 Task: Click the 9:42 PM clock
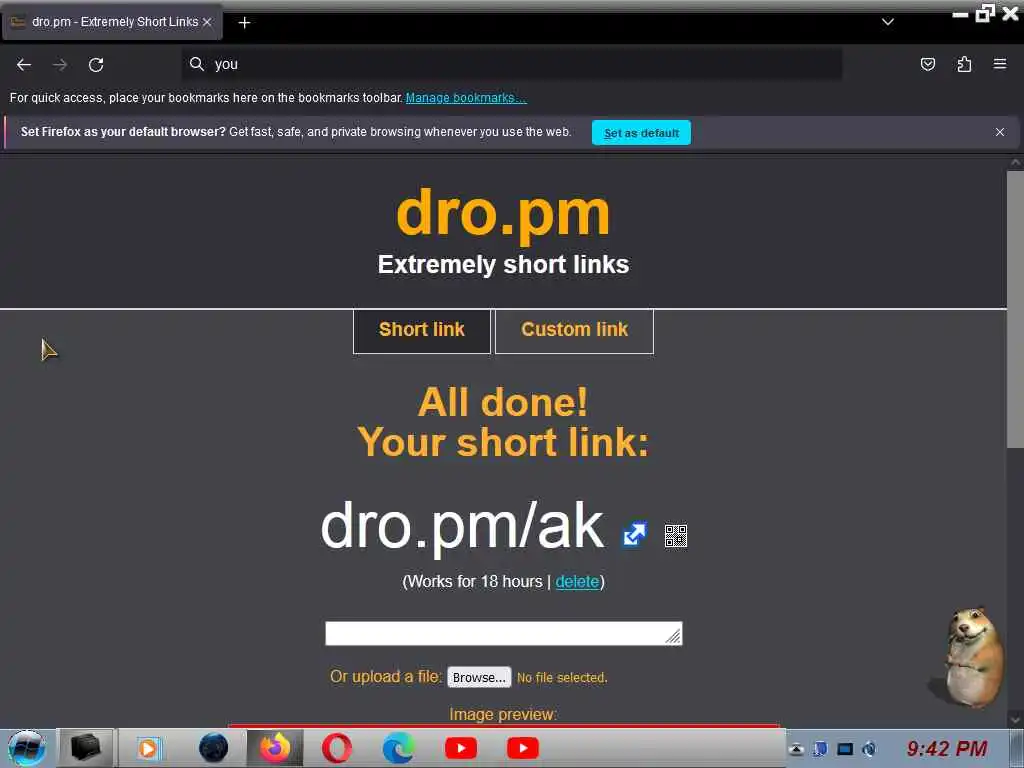(947, 748)
